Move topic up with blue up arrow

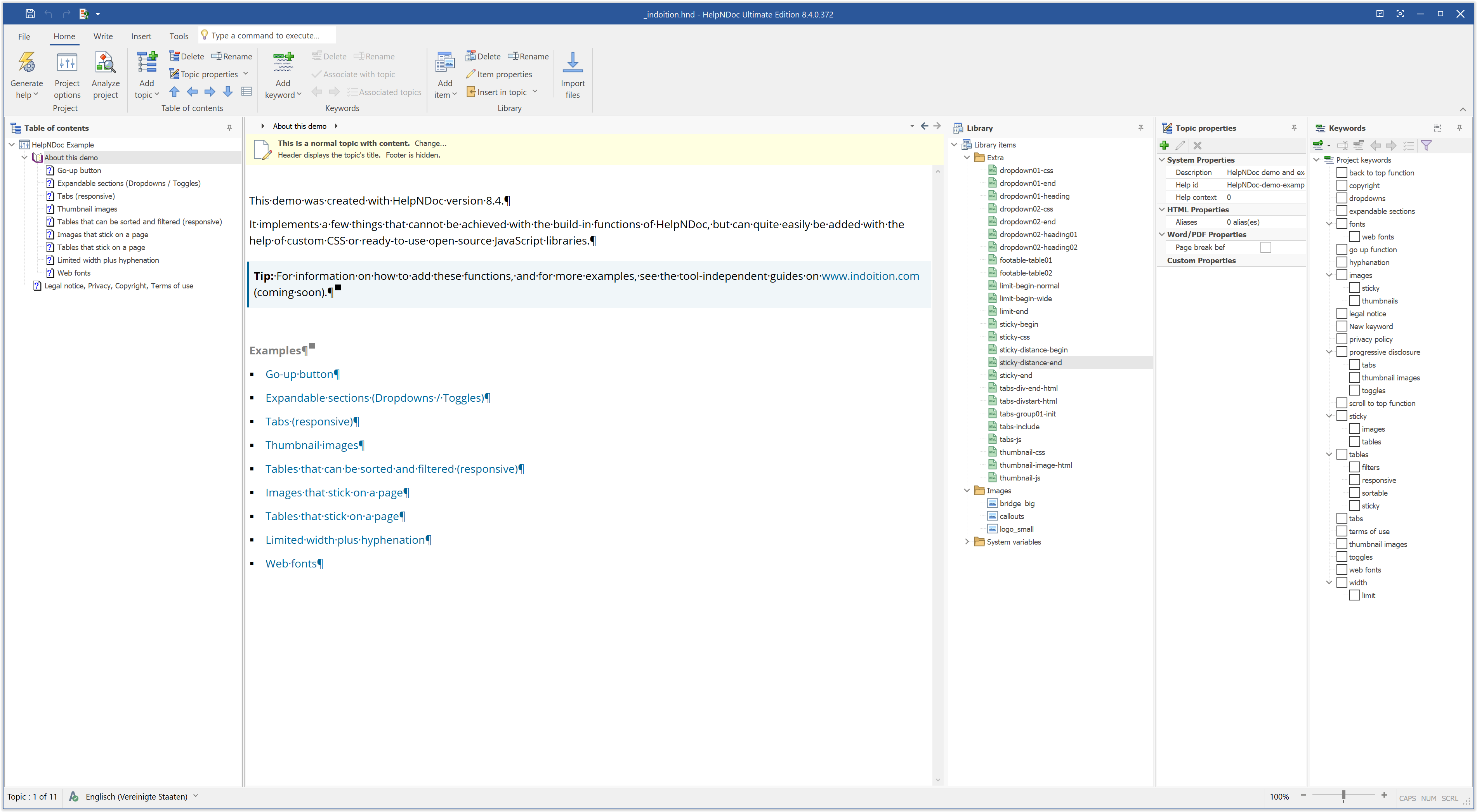point(174,92)
